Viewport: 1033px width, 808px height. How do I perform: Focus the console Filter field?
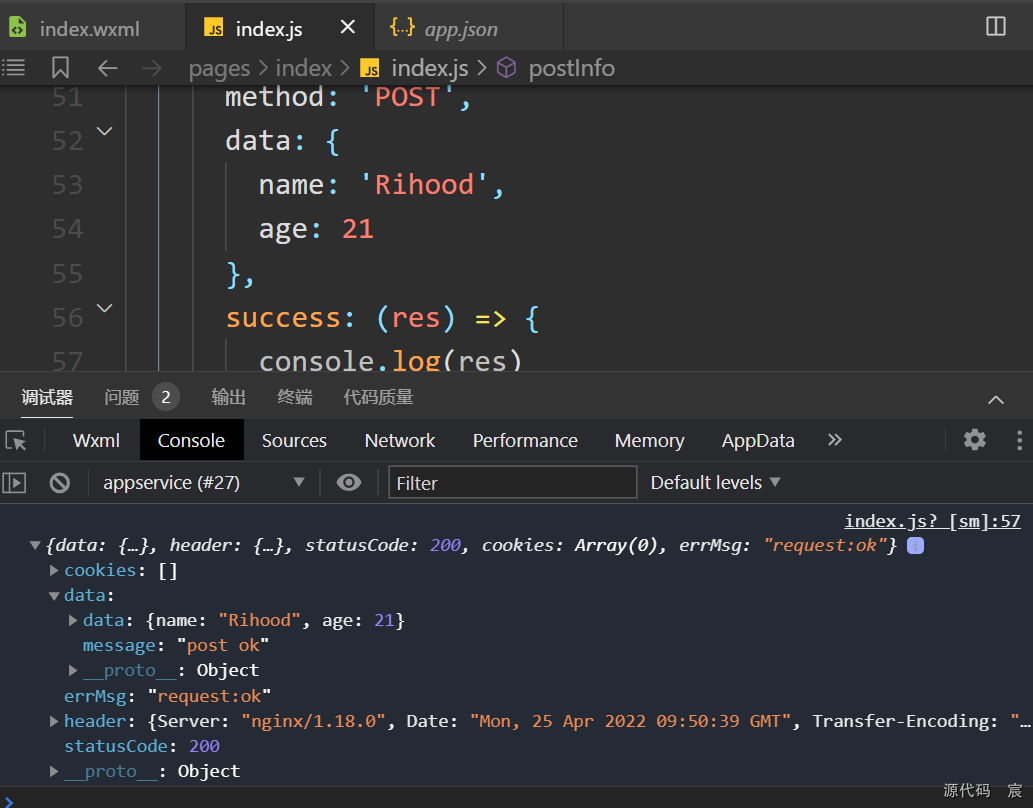click(513, 483)
